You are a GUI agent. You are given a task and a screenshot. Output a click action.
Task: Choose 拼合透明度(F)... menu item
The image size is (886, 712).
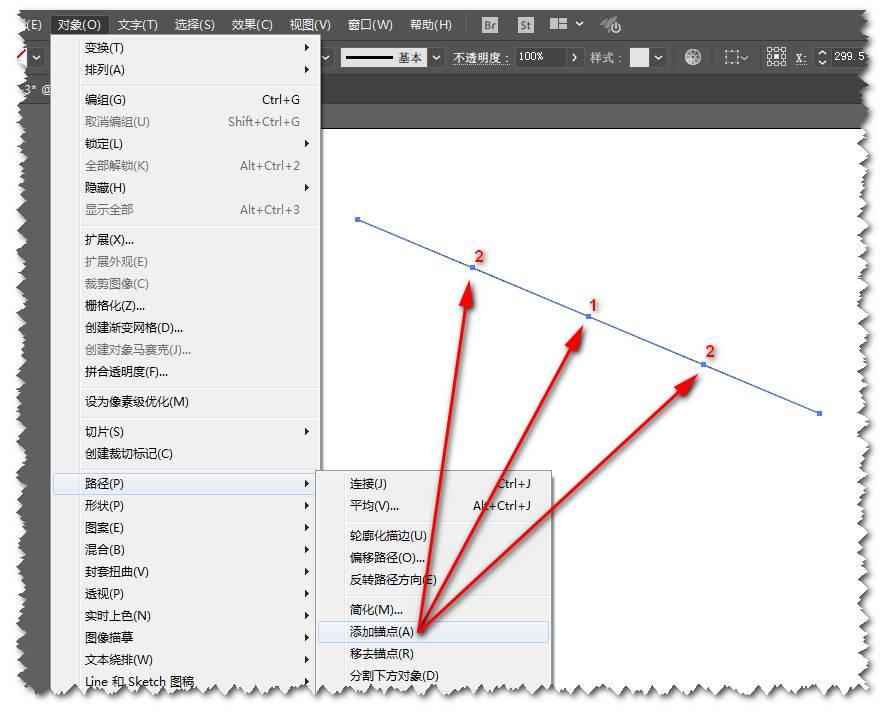pyautogui.click(x=186, y=372)
